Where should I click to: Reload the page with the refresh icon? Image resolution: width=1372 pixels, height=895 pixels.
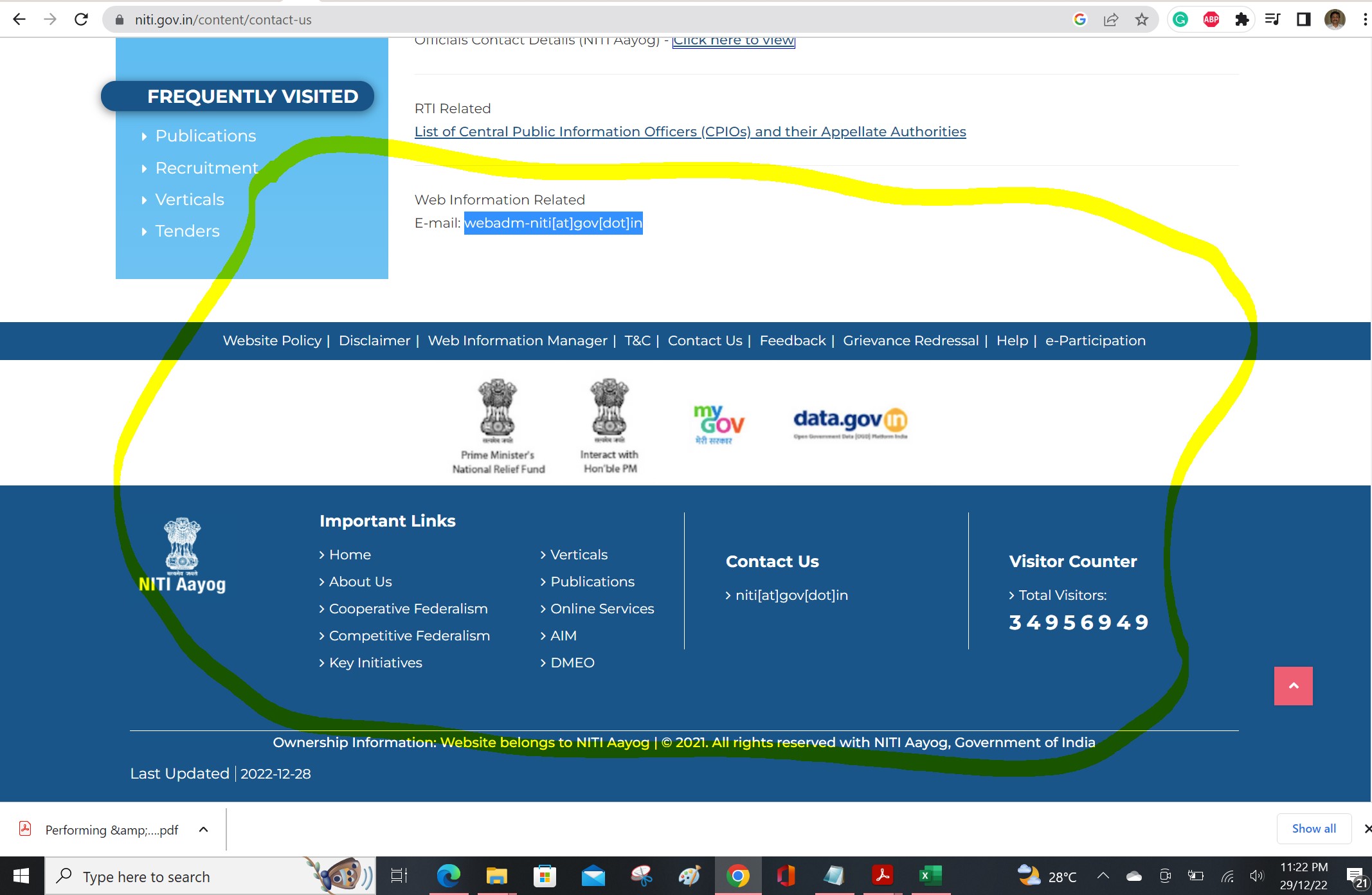(x=81, y=19)
